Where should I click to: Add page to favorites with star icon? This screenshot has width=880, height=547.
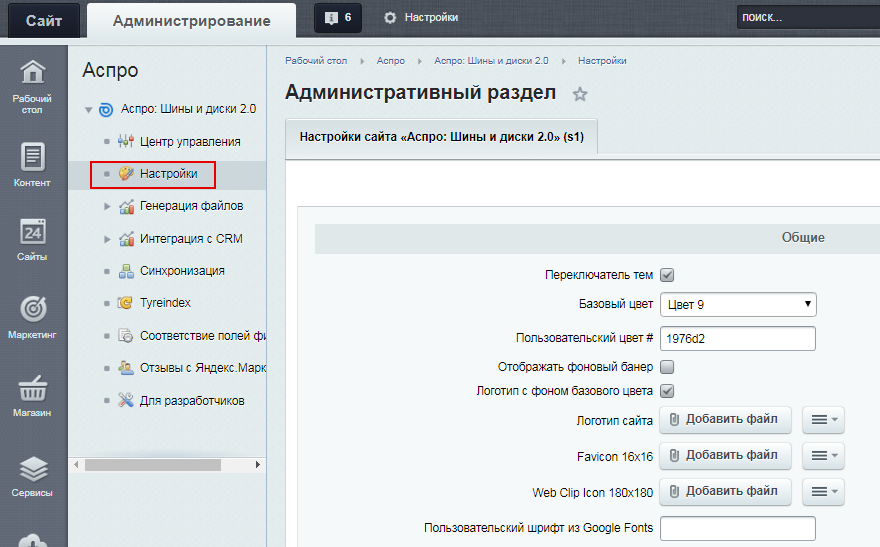tap(580, 94)
